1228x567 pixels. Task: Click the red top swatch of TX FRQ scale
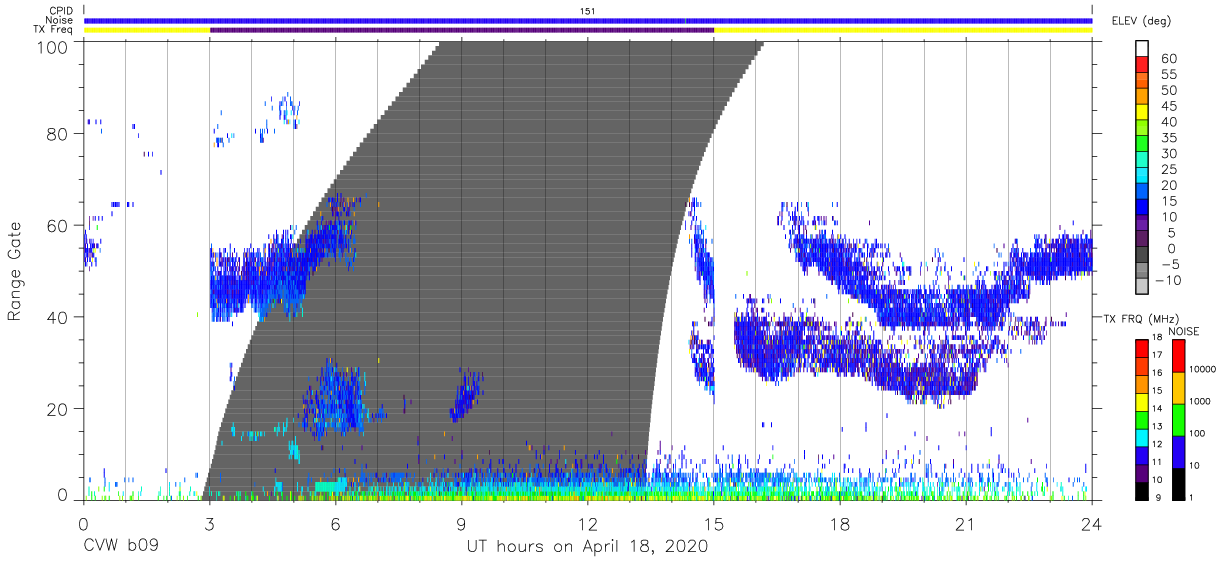[x=1142, y=349]
